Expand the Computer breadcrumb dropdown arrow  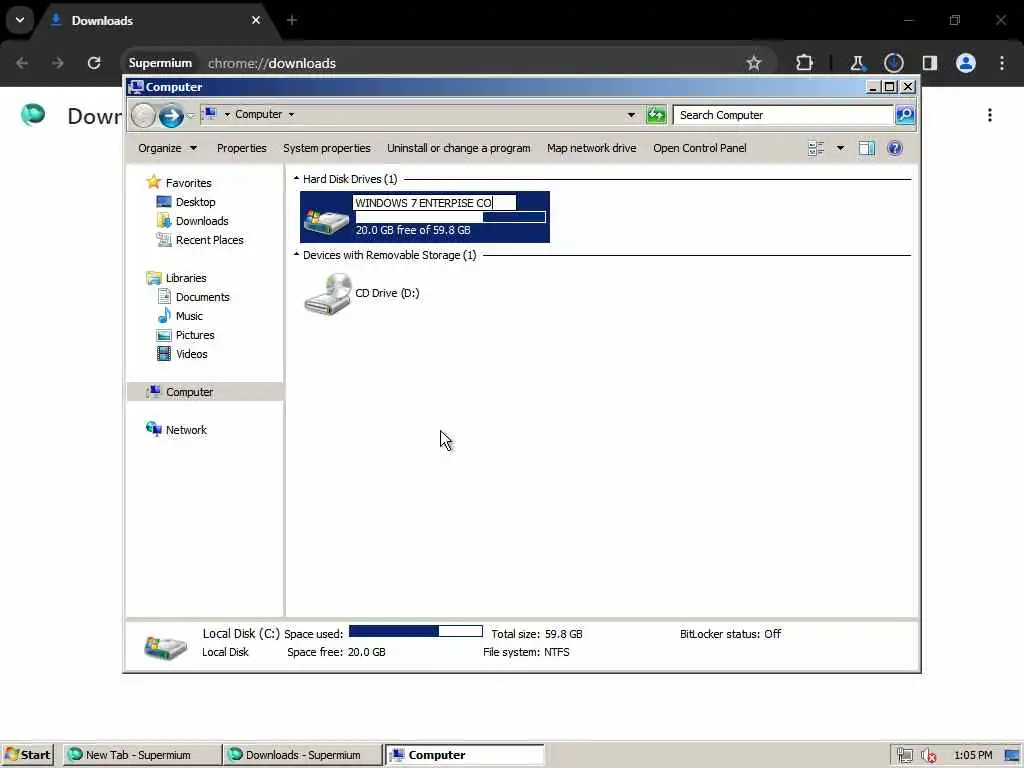coord(291,114)
